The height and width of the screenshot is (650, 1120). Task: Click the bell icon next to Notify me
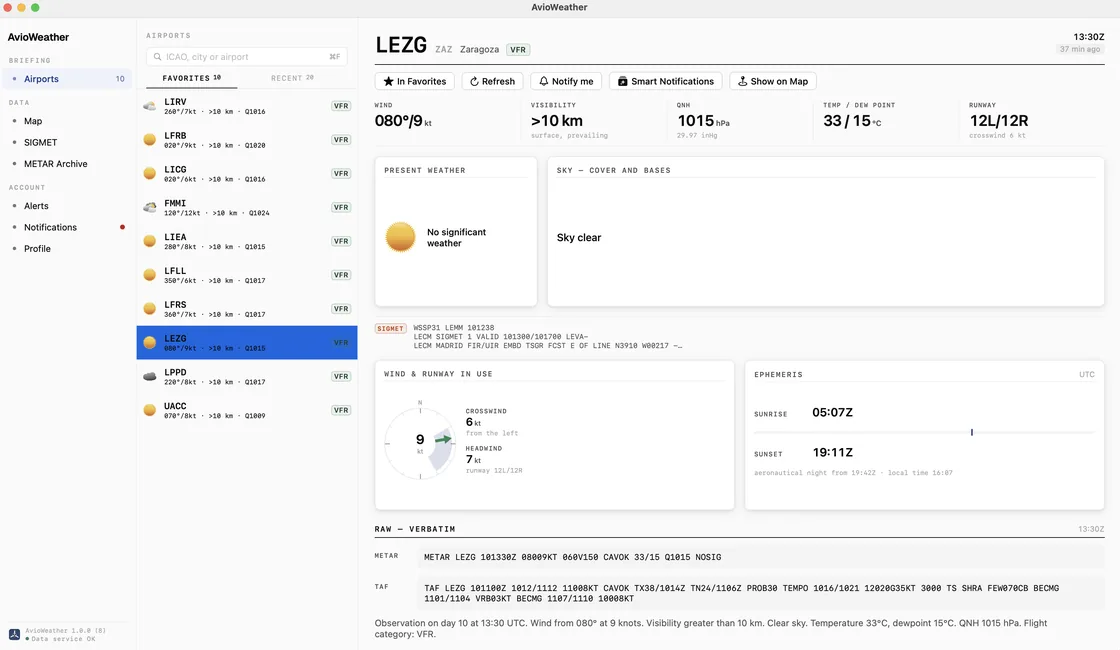544,81
